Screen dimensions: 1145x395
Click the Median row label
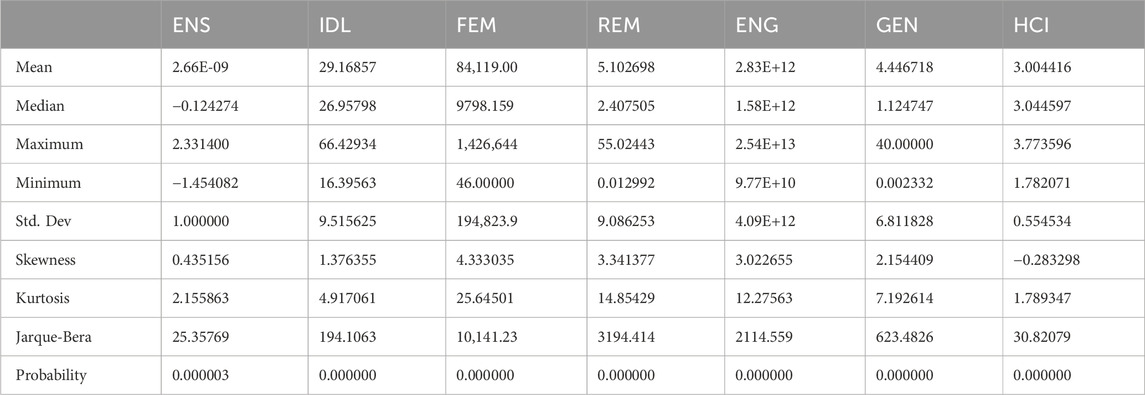(39, 106)
